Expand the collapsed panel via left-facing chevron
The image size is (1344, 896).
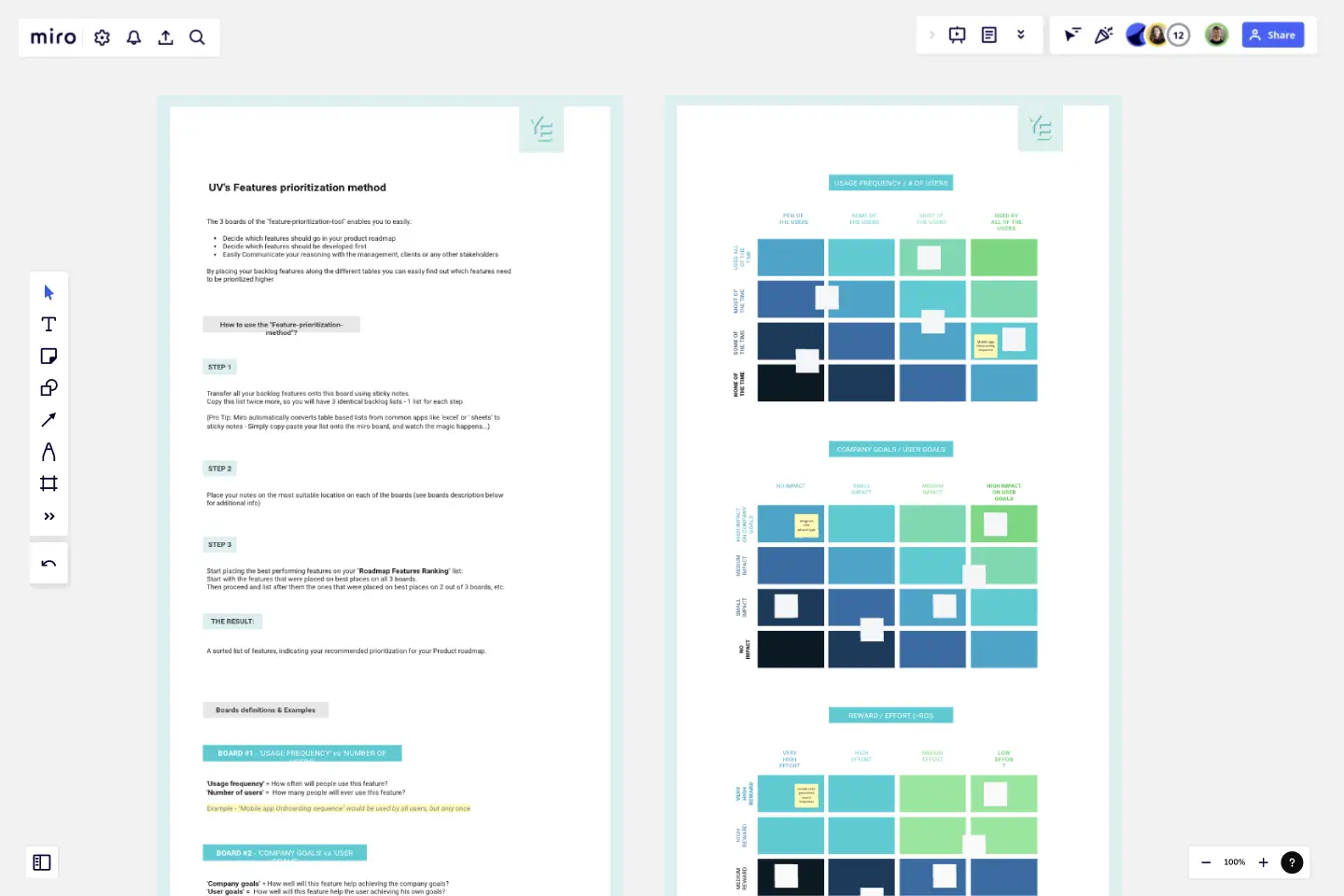[x=931, y=35]
